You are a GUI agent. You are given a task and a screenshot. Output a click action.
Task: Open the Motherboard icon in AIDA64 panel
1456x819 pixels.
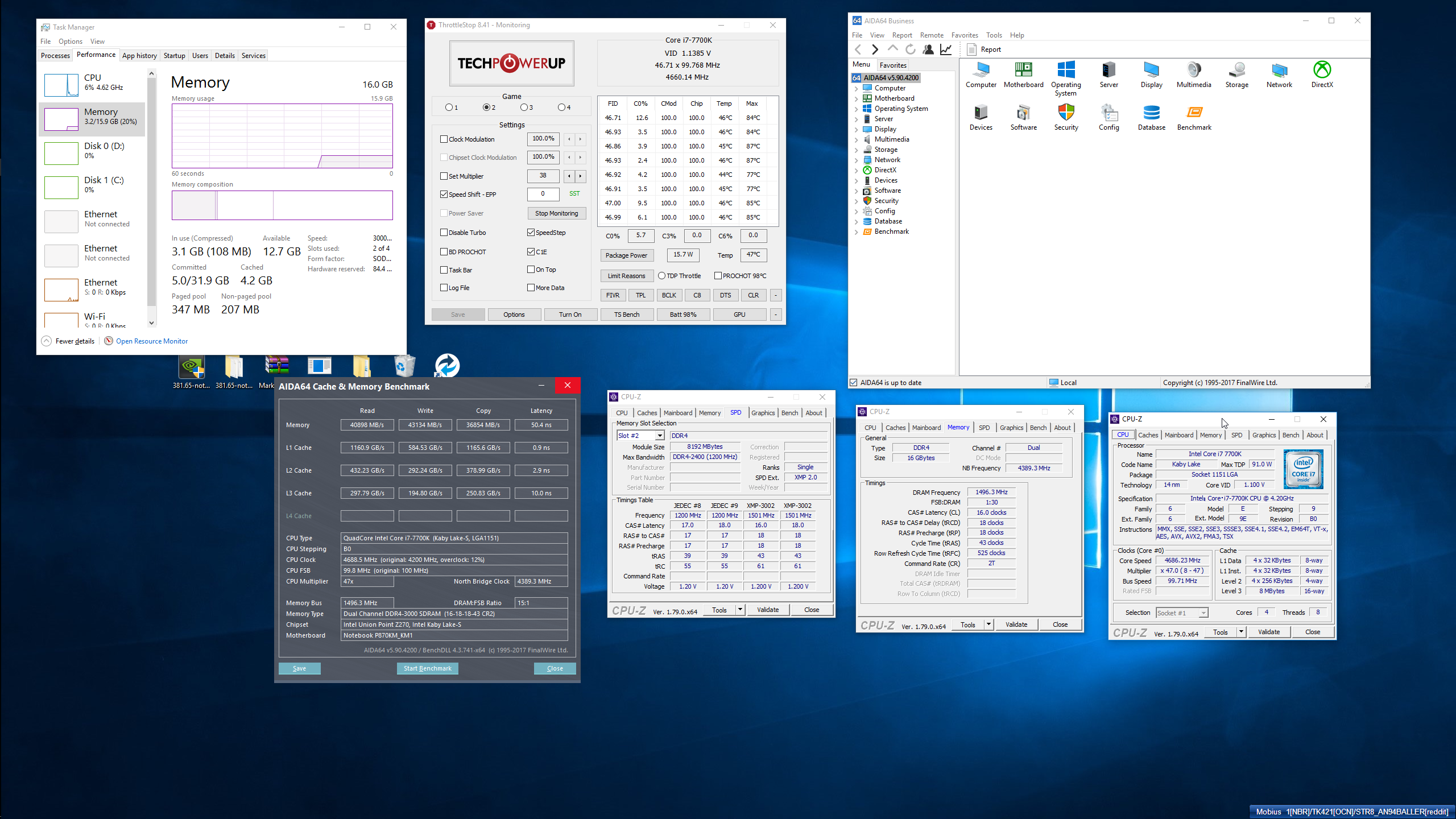point(1023,70)
